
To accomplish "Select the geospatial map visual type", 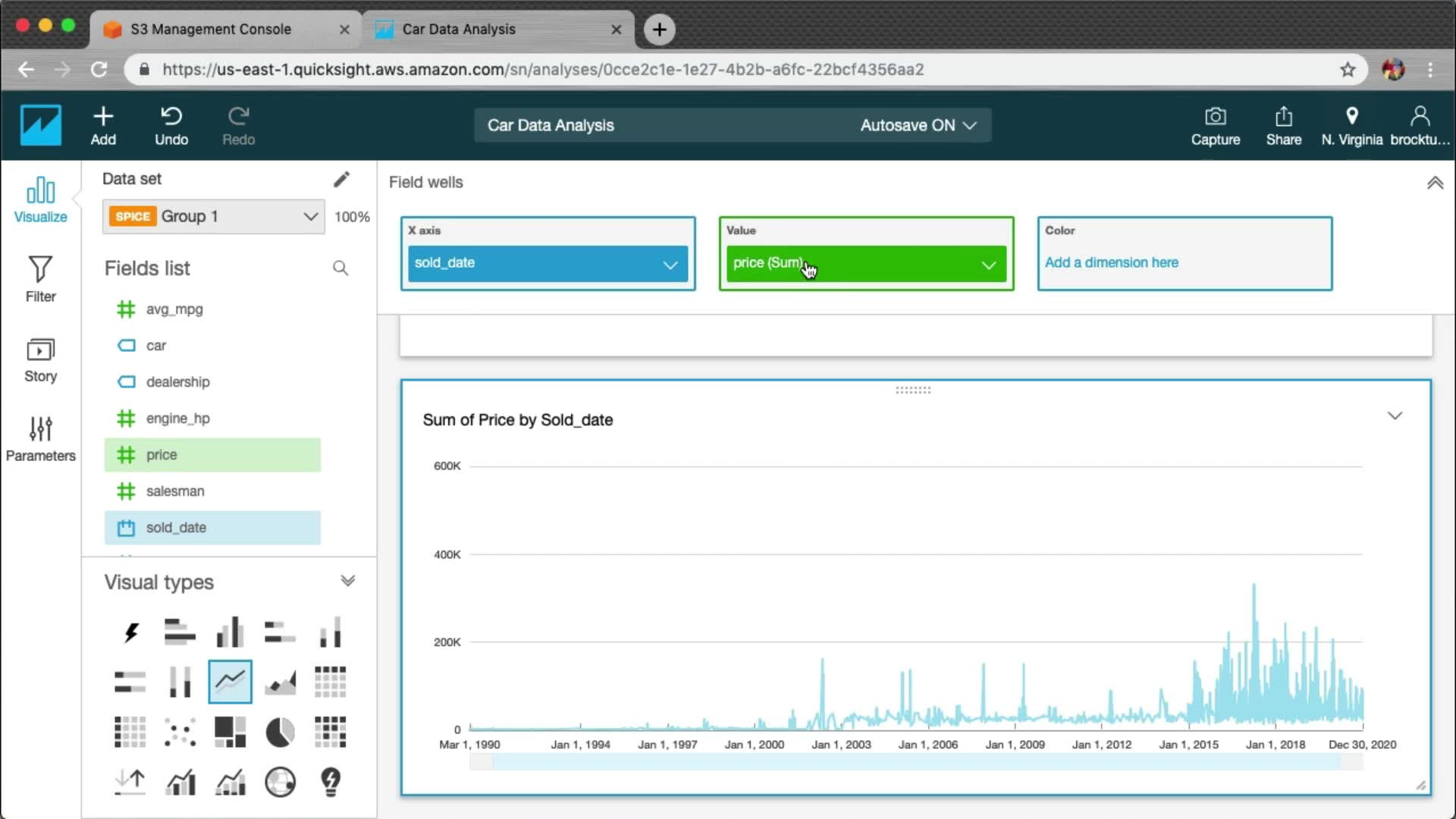I will [280, 782].
